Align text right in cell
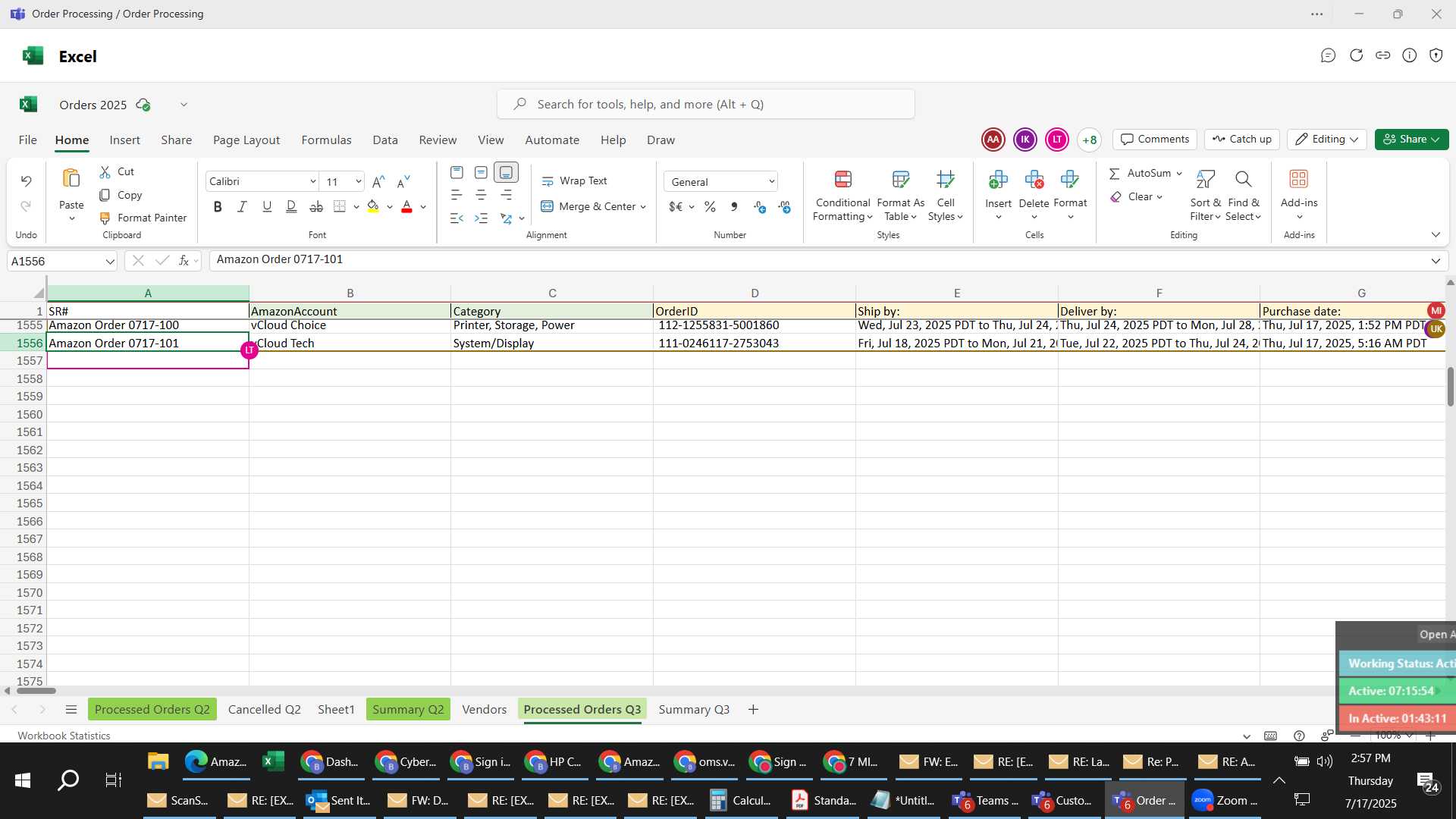Image resolution: width=1456 pixels, height=819 pixels. (506, 195)
